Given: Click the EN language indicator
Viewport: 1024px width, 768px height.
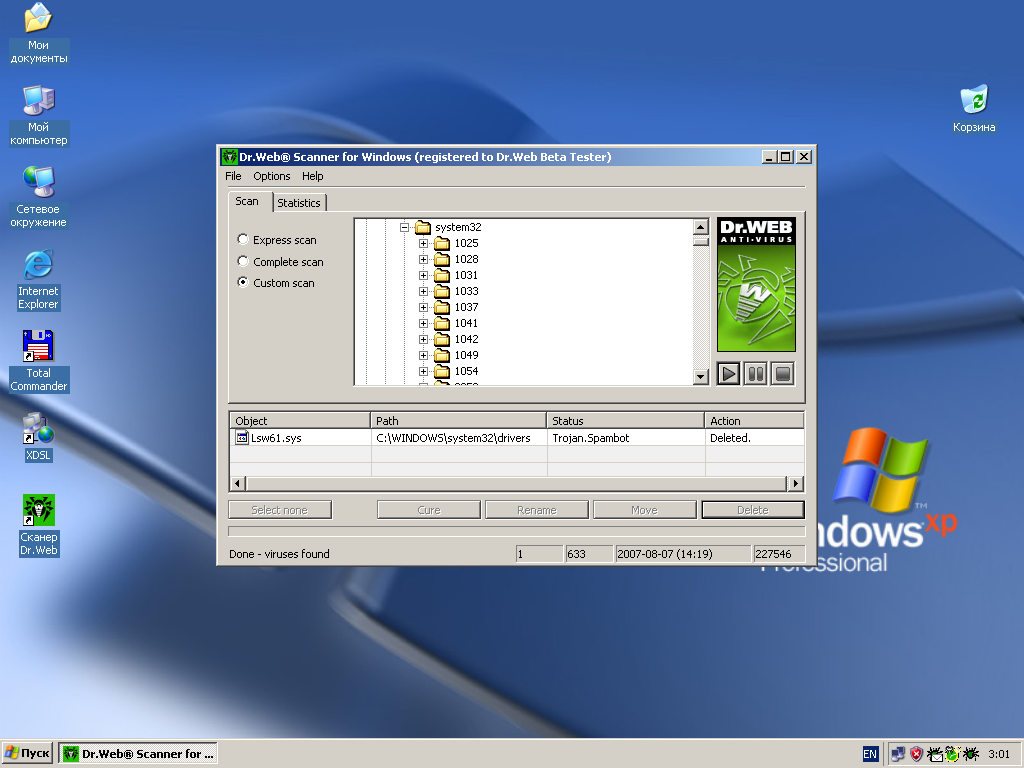Looking at the screenshot, I should tap(870, 754).
